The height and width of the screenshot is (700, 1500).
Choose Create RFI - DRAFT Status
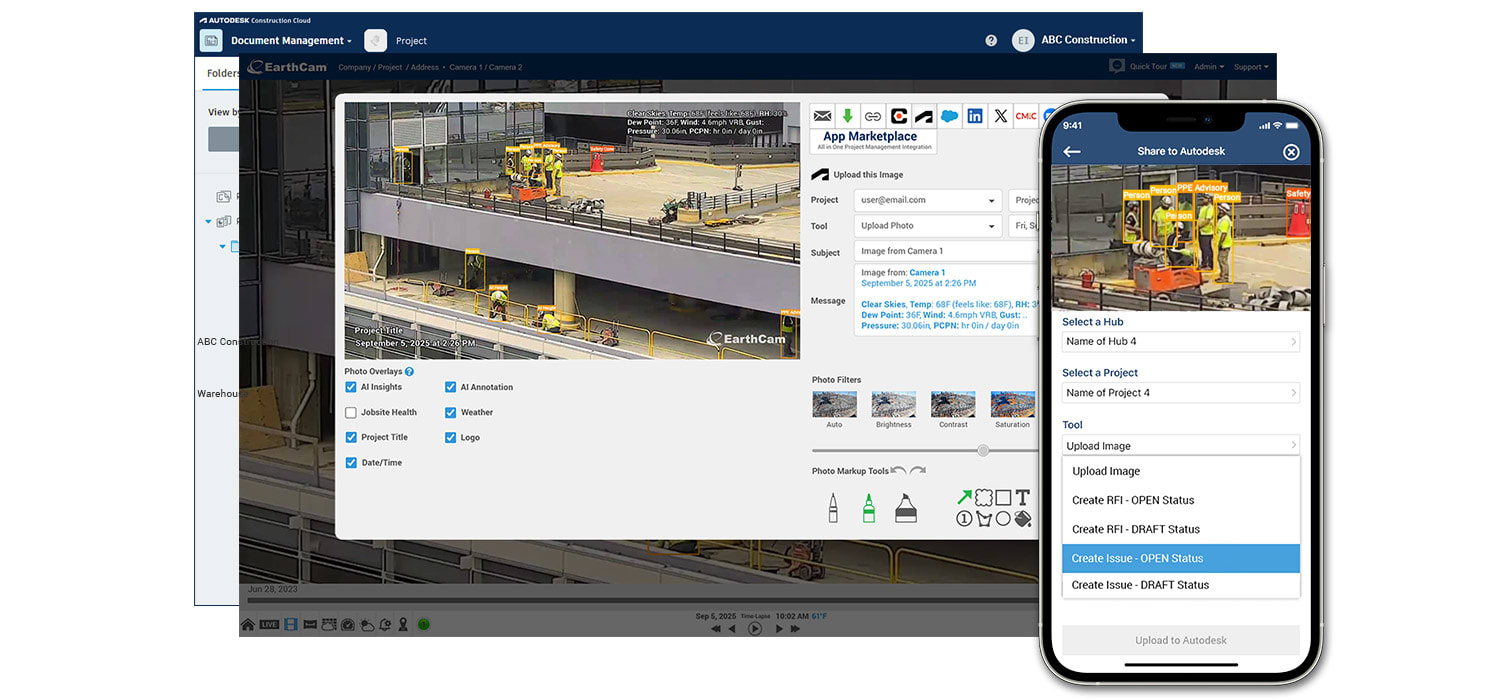pyautogui.click(x=1181, y=529)
